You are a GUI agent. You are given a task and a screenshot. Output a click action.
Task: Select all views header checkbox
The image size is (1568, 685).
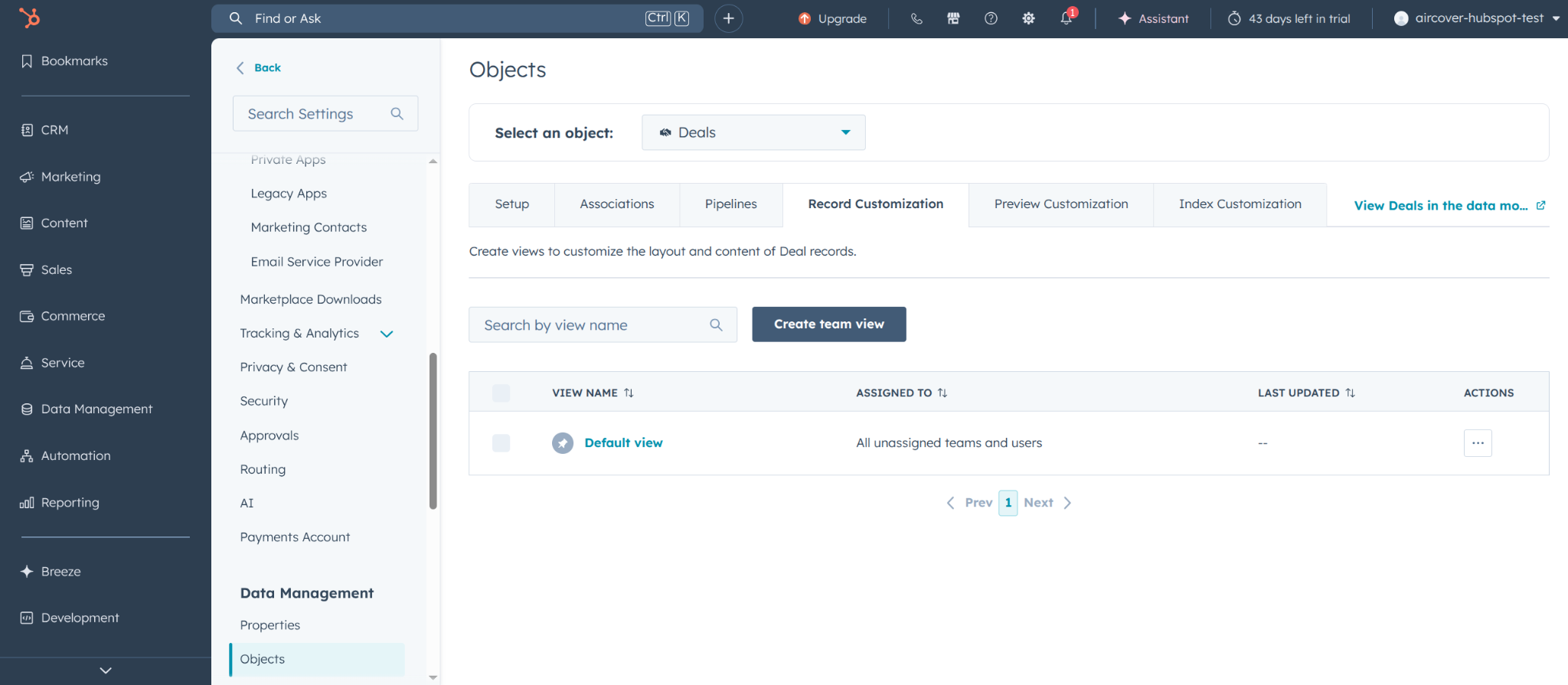pyautogui.click(x=501, y=393)
